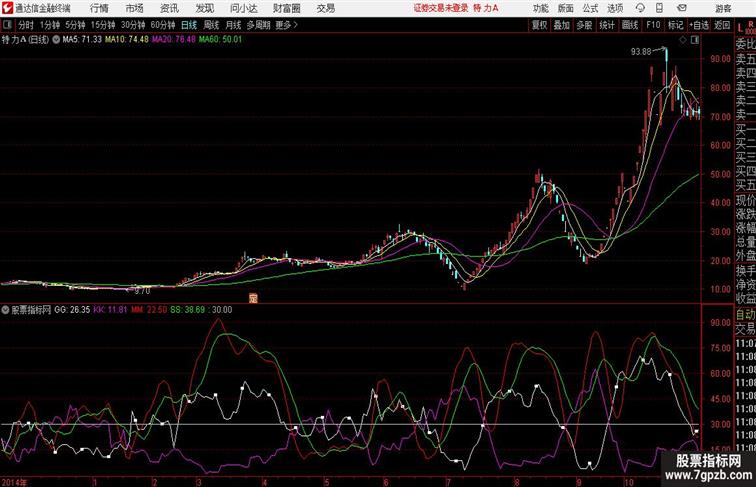The width and height of the screenshot is (756, 487).
Task: Click the 复权 toolbar button
Action: click(540, 25)
